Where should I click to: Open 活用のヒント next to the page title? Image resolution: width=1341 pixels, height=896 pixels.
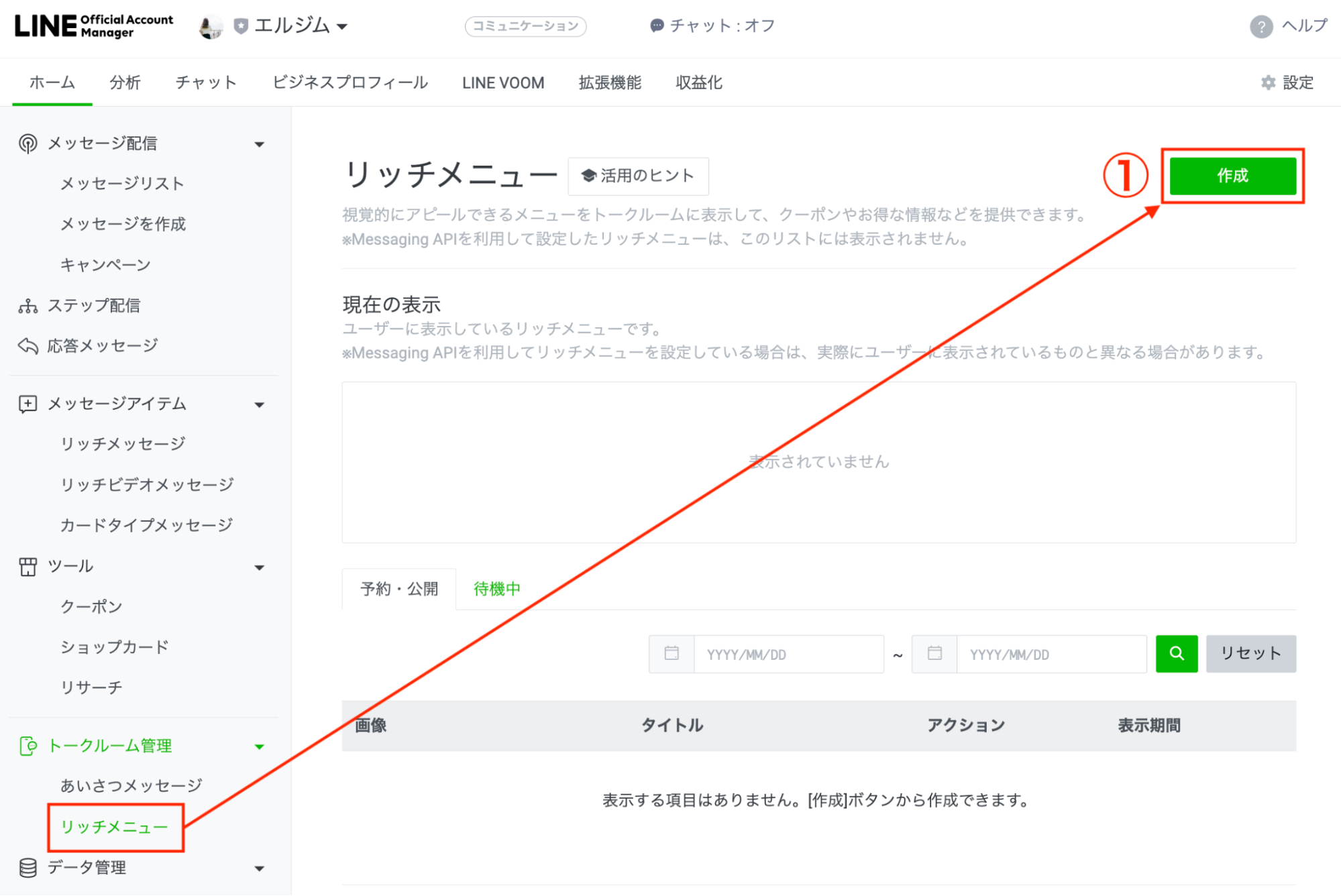point(638,176)
